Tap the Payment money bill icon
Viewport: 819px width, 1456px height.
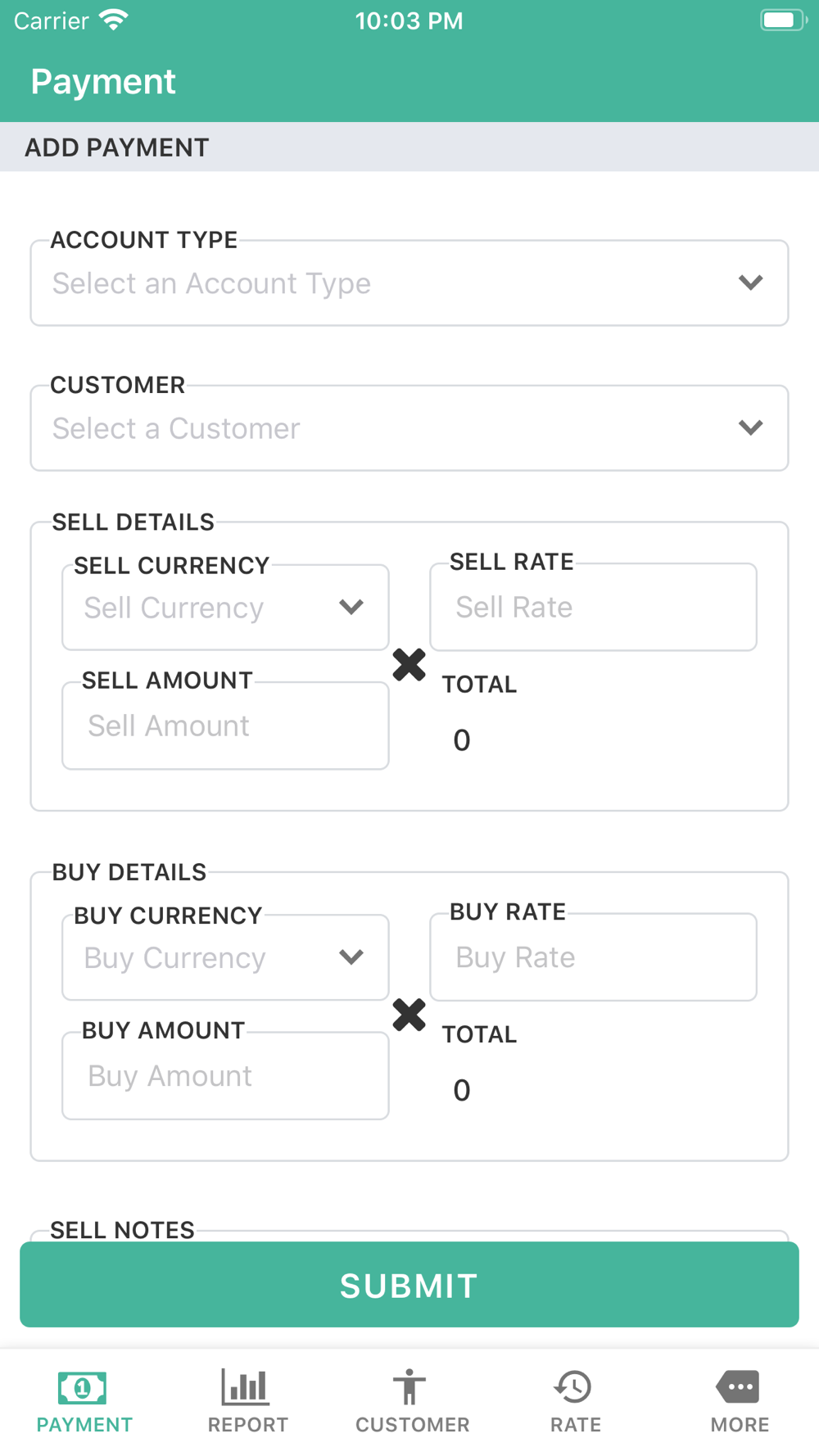point(83,1387)
